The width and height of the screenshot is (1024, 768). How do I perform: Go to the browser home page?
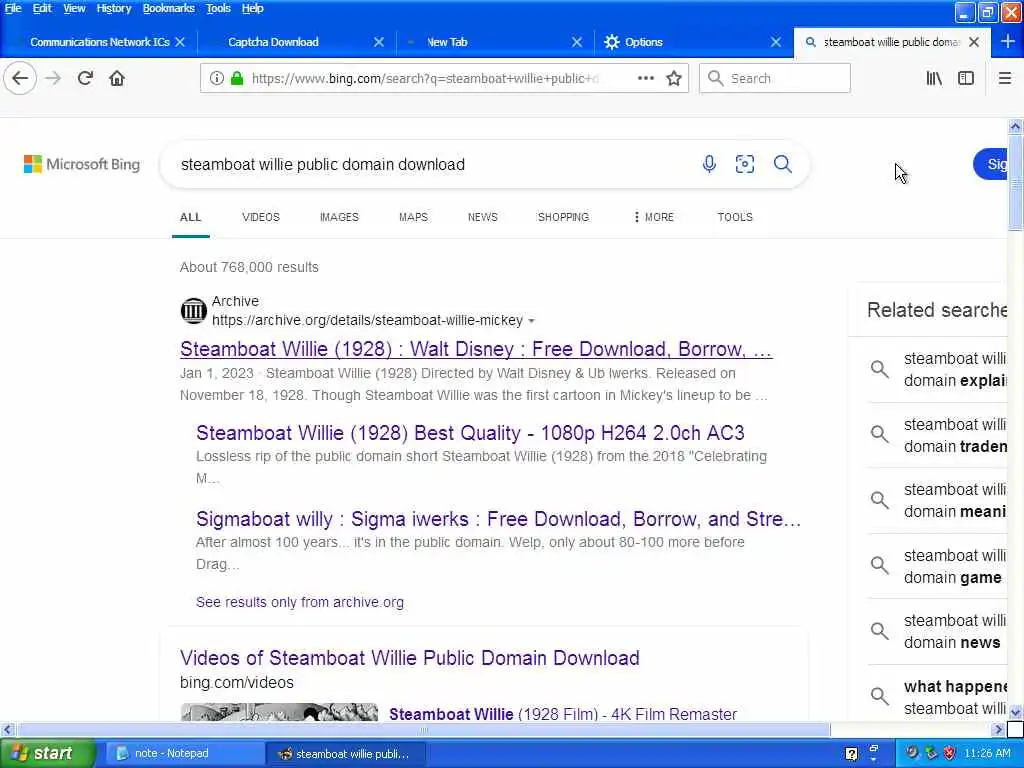coord(117,78)
